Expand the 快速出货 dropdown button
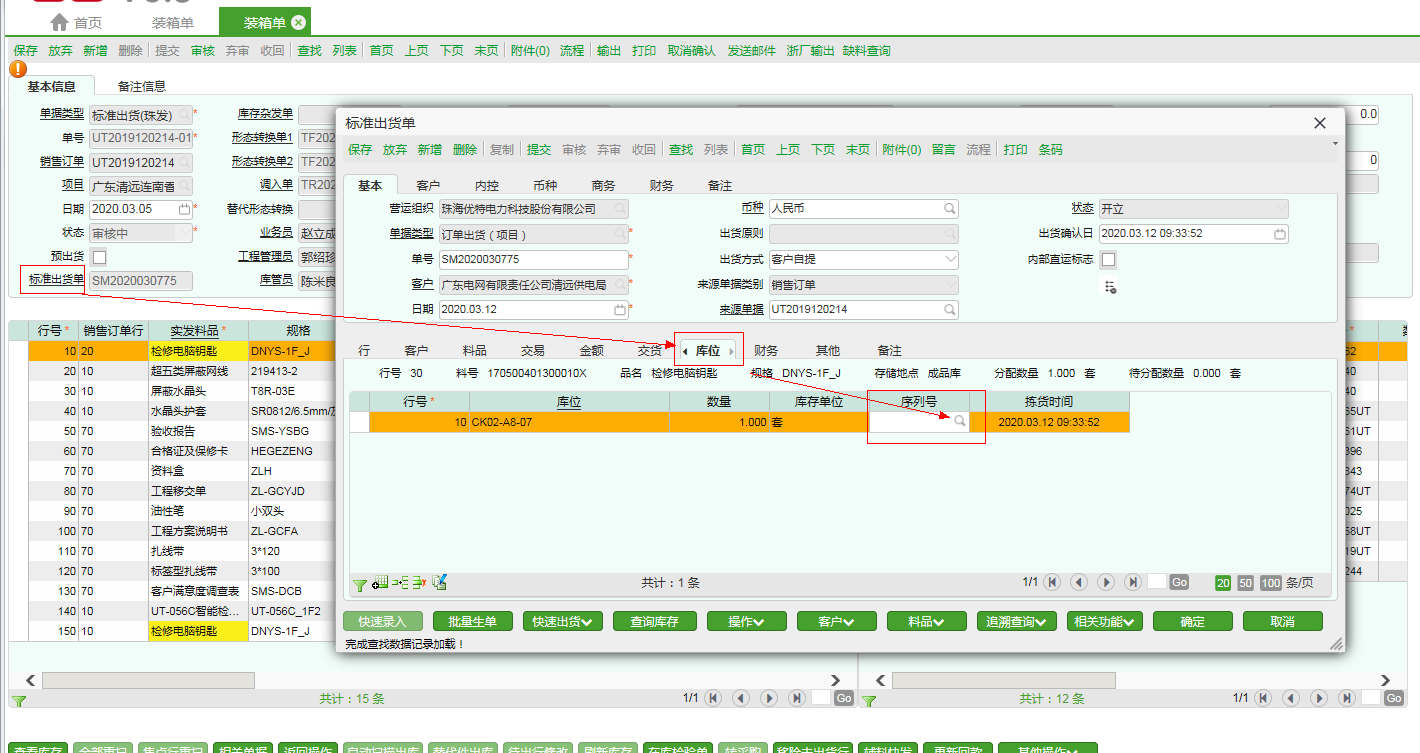This screenshot has height=753, width=1420. [562, 622]
